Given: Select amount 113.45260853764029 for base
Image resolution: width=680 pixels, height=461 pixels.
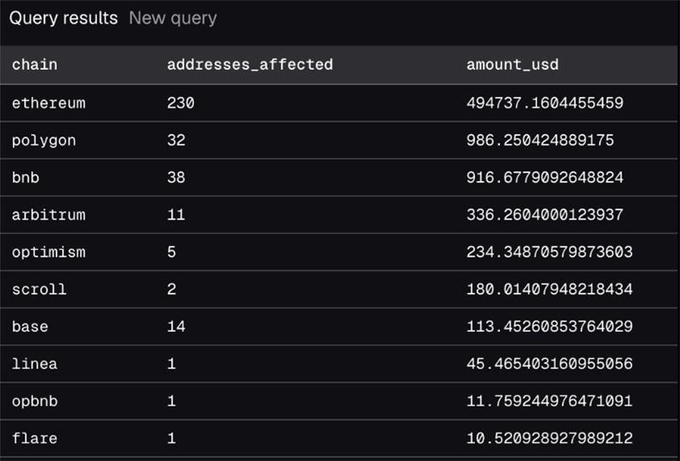Looking at the screenshot, I should click(x=549, y=327).
